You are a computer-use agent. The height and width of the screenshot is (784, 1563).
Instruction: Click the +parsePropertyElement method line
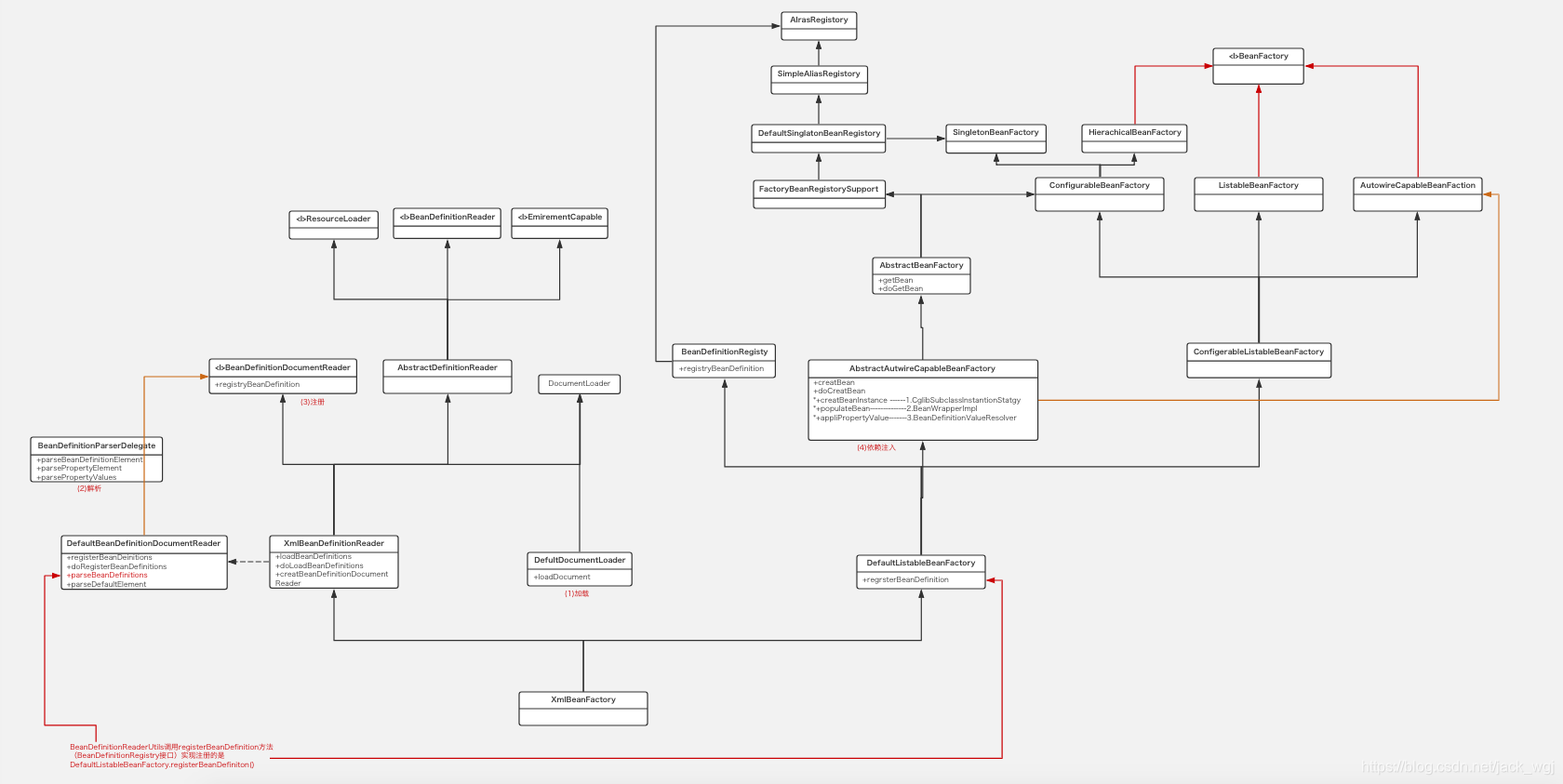coord(79,468)
